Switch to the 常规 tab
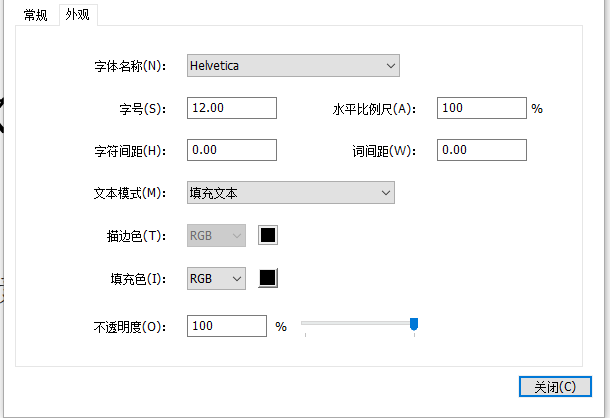The width and height of the screenshot is (610, 418). (36, 15)
